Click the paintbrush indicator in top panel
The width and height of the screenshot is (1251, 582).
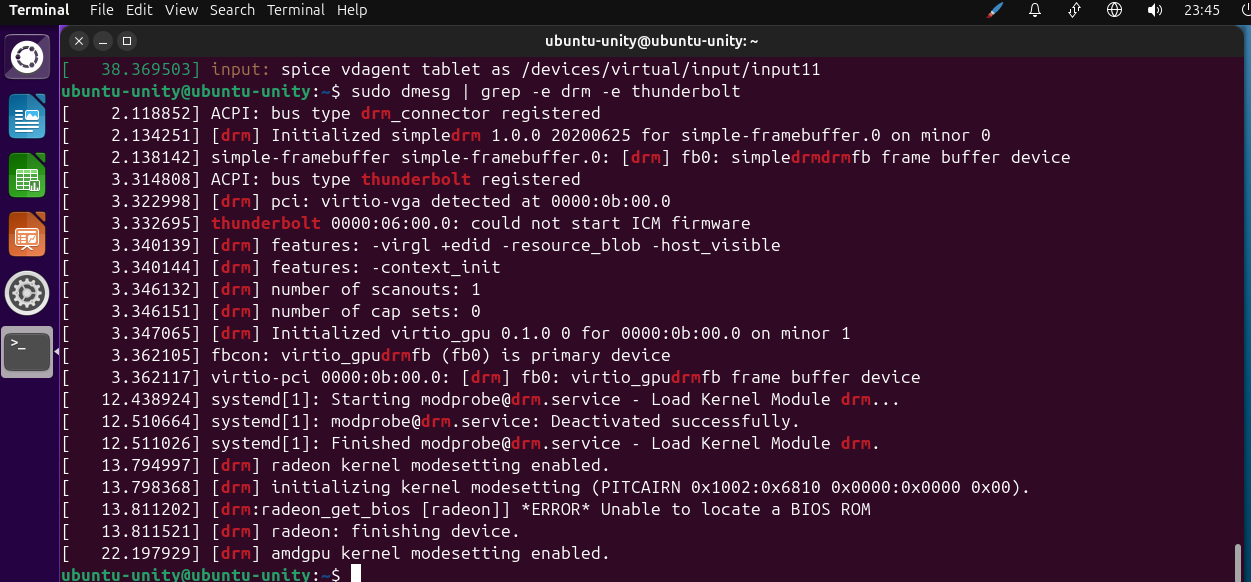(995, 10)
